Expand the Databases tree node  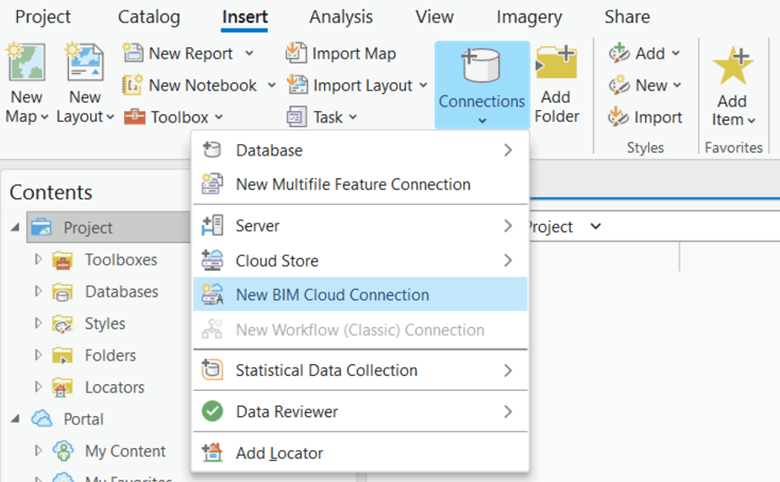pos(38,291)
